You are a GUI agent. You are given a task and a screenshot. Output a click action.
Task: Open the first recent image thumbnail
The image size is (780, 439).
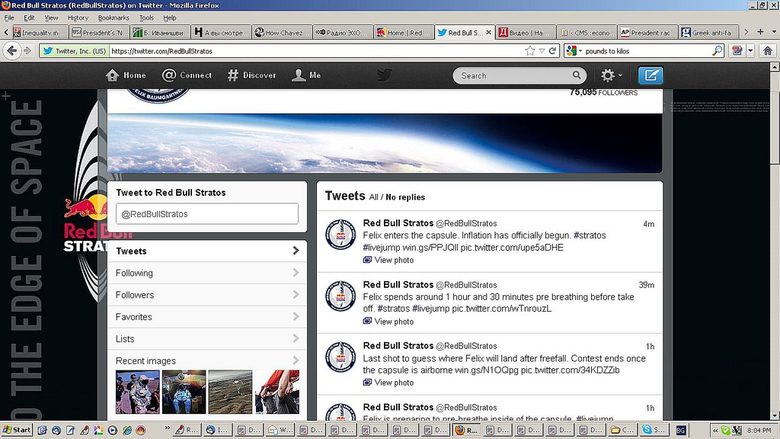click(x=137, y=392)
